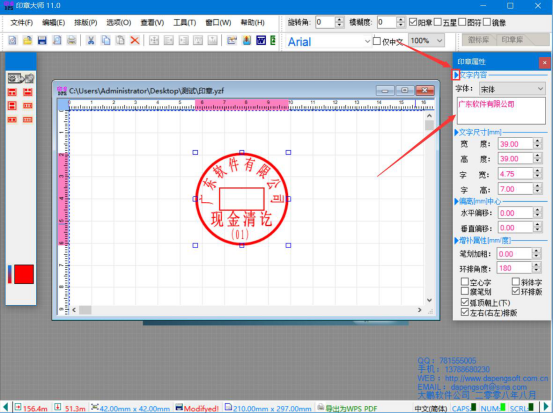Enable the 空心字 checkbox
Viewport: 553px width, 414px height.
(x=465, y=281)
